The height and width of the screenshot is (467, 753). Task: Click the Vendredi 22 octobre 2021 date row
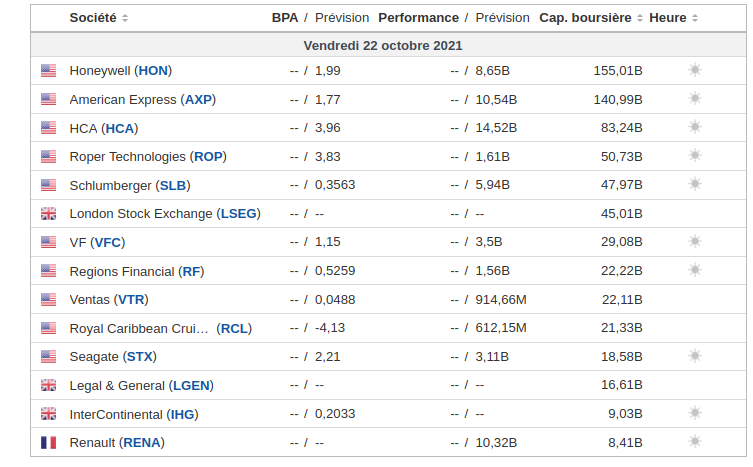[x=382, y=45]
